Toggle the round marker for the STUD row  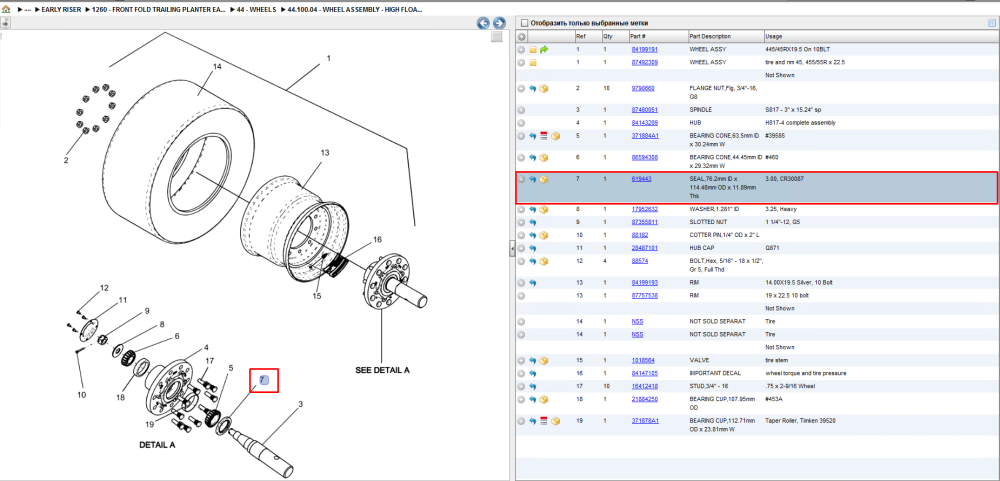pyautogui.click(x=522, y=386)
